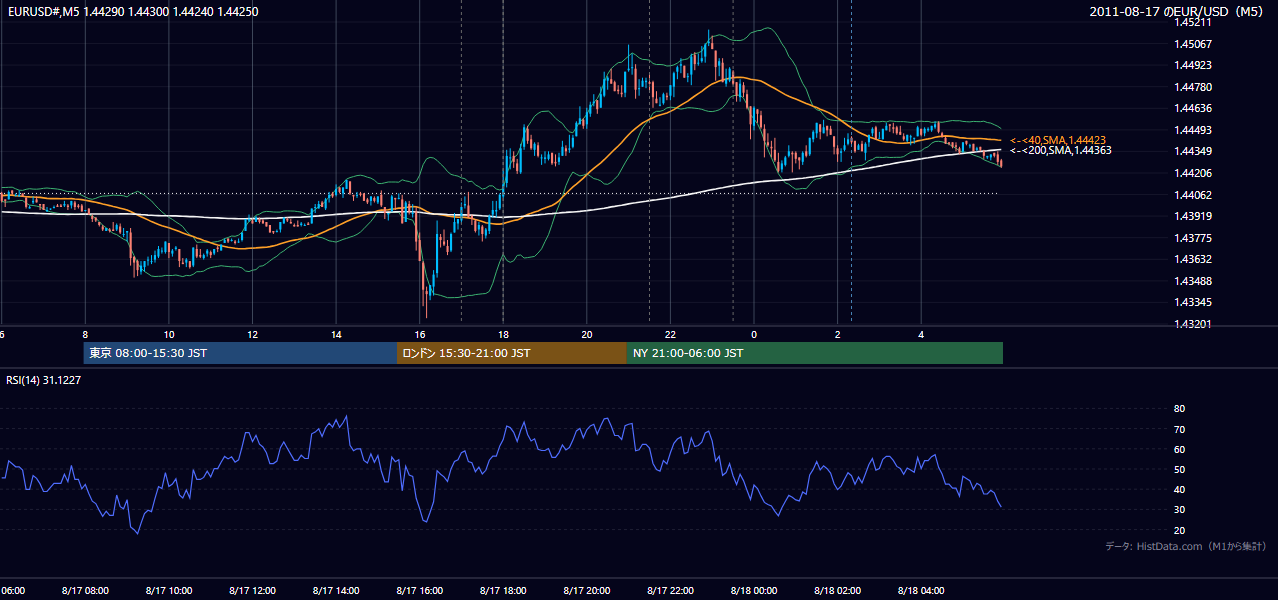Click bottom time label 8/17 12:00

[x=253, y=590]
